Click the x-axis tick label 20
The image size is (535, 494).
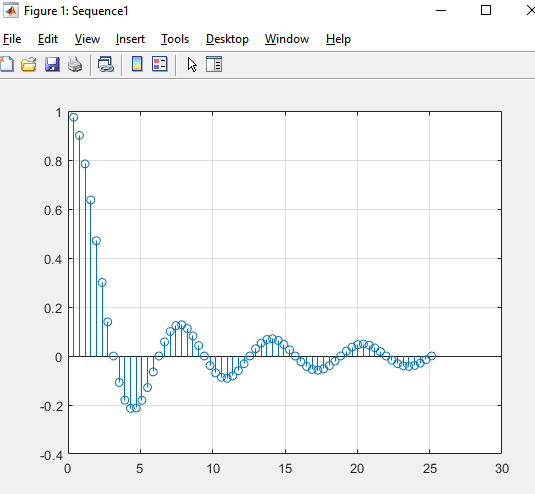click(x=357, y=469)
